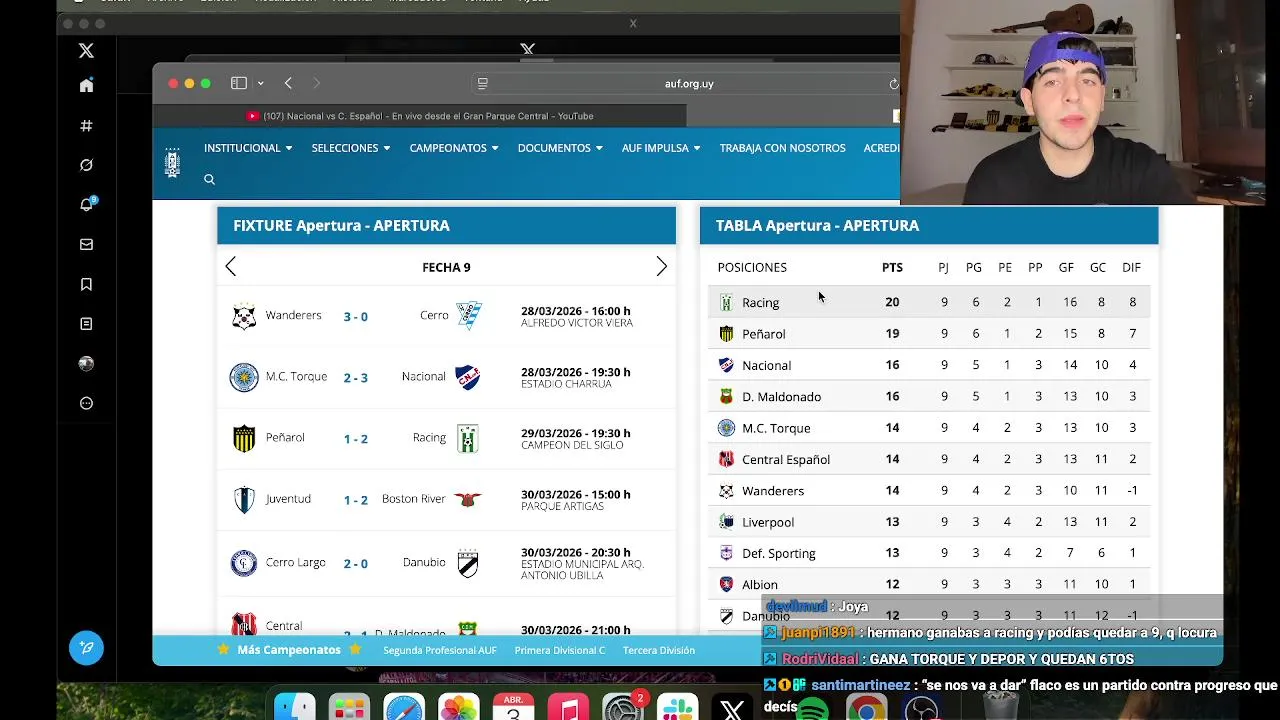Open the page reader icon in address bar

coord(483,84)
